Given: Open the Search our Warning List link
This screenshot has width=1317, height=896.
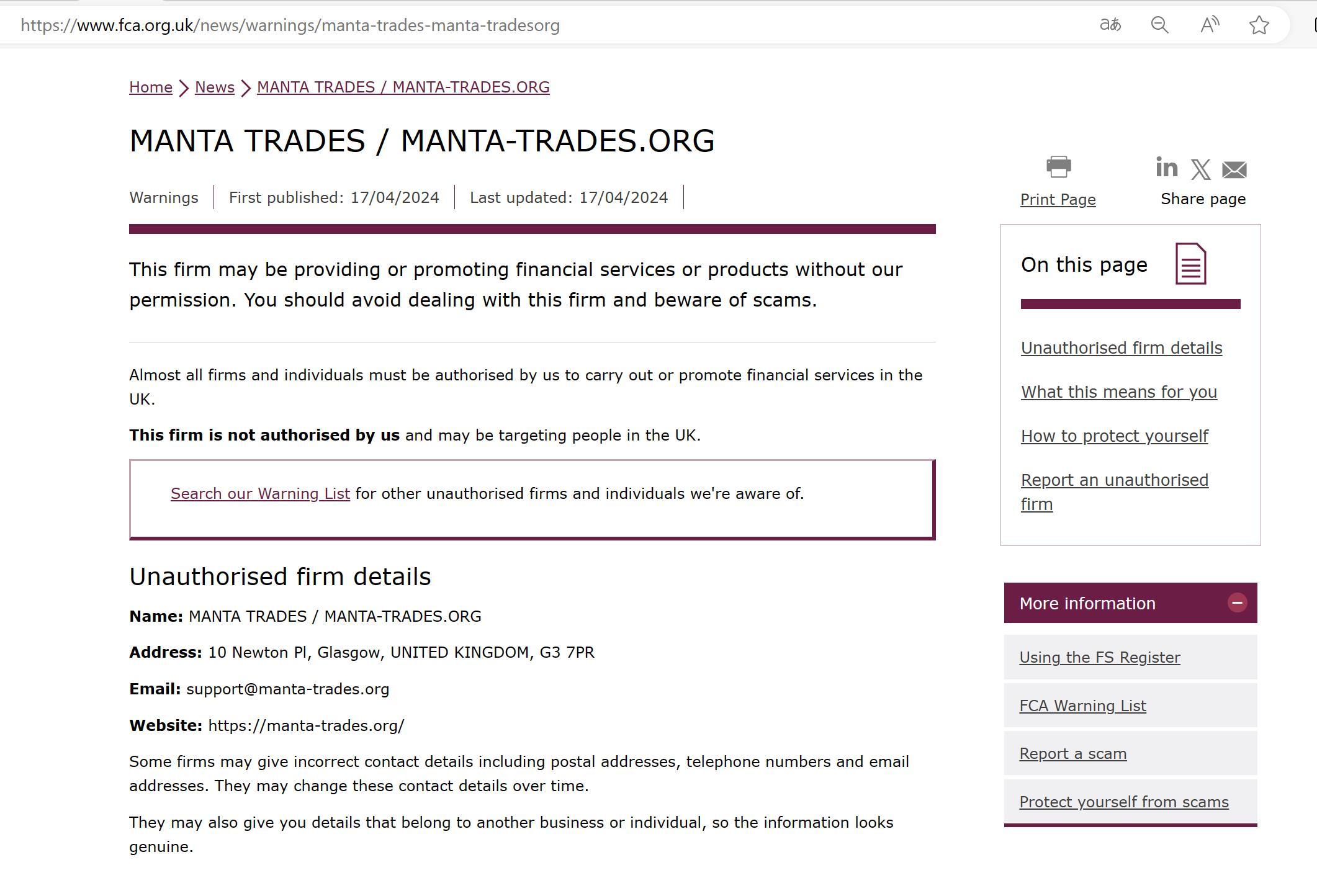Looking at the screenshot, I should pyautogui.click(x=260, y=493).
